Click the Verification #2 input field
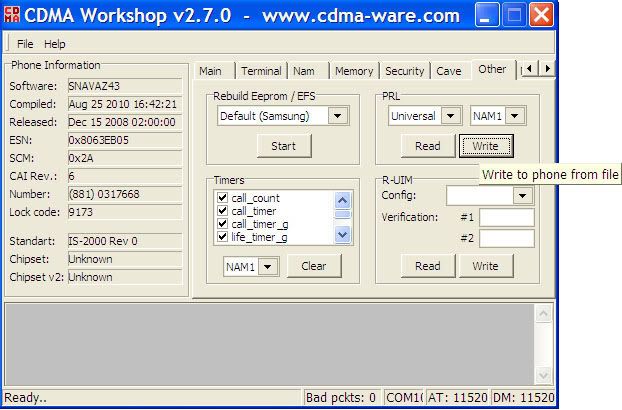This screenshot has height=410, width=622. tap(507, 238)
